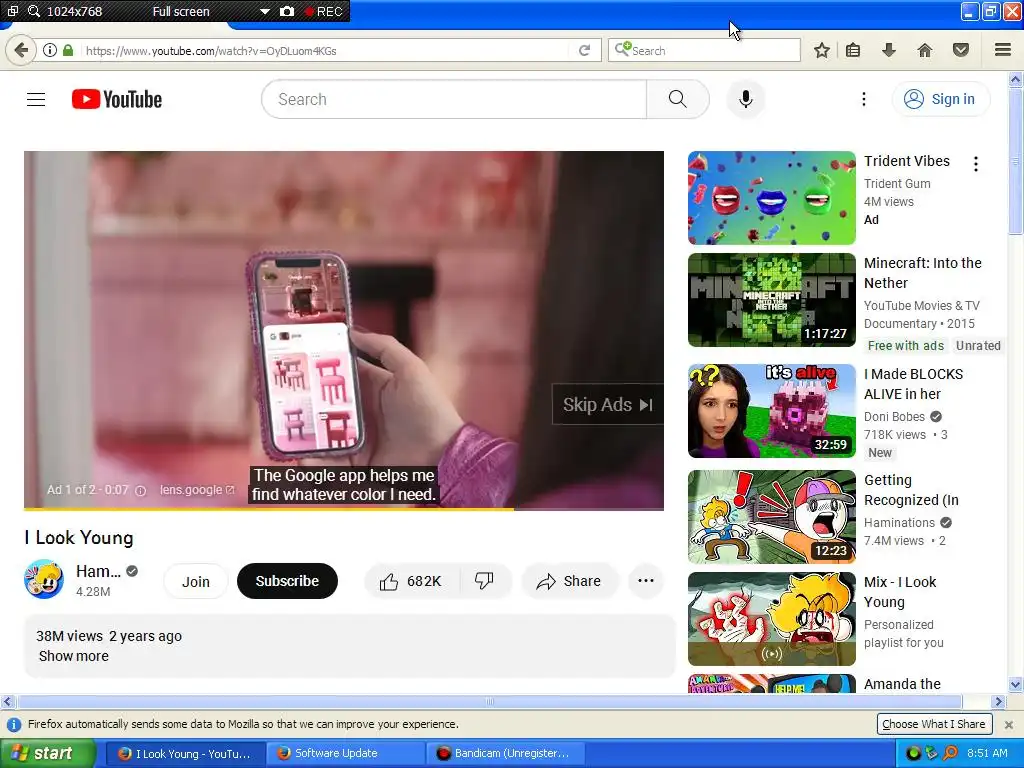Viewport: 1024px width, 768px height.
Task: Click the green padlock security icon
Action: point(68,50)
